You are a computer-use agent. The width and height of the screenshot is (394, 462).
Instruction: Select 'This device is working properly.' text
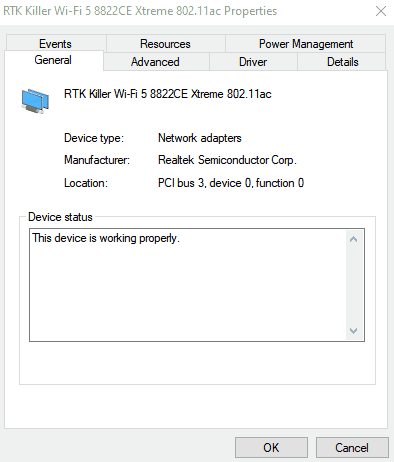pos(106,238)
